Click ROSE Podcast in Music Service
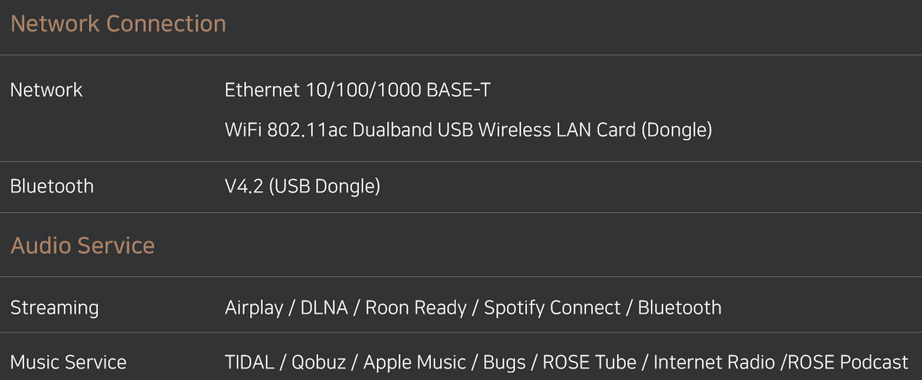The image size is (922, 380). pos(847,362)
